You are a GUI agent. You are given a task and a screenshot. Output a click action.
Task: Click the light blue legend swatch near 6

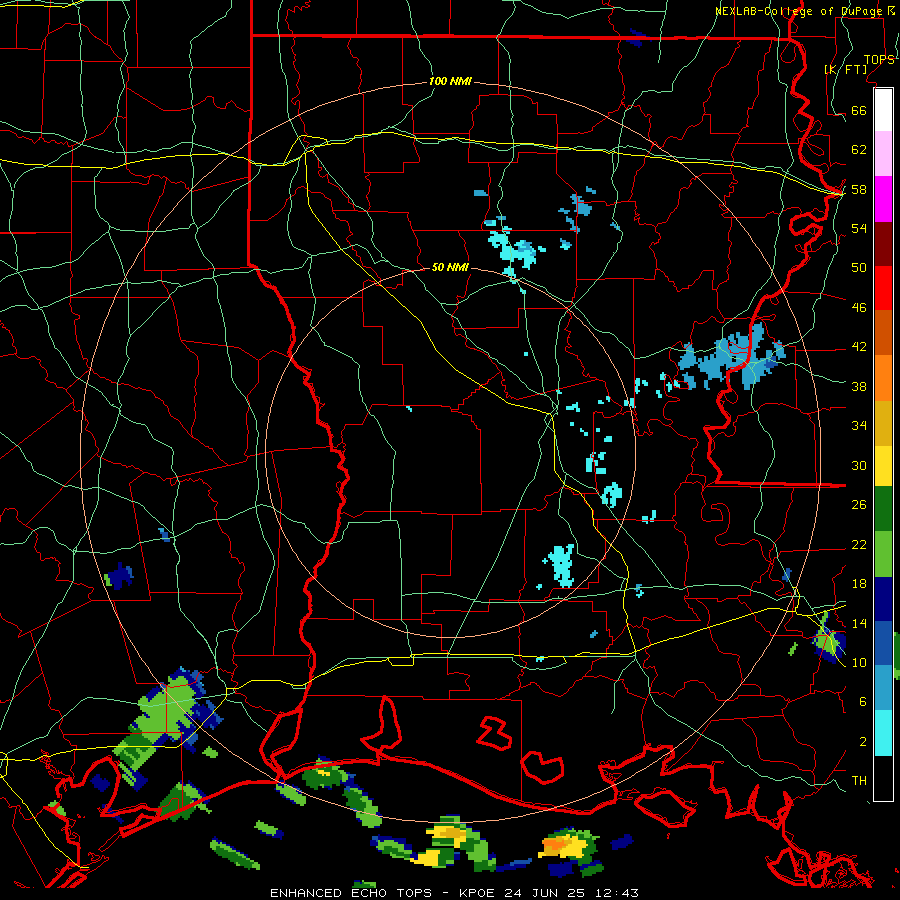[x=883, y=687]
